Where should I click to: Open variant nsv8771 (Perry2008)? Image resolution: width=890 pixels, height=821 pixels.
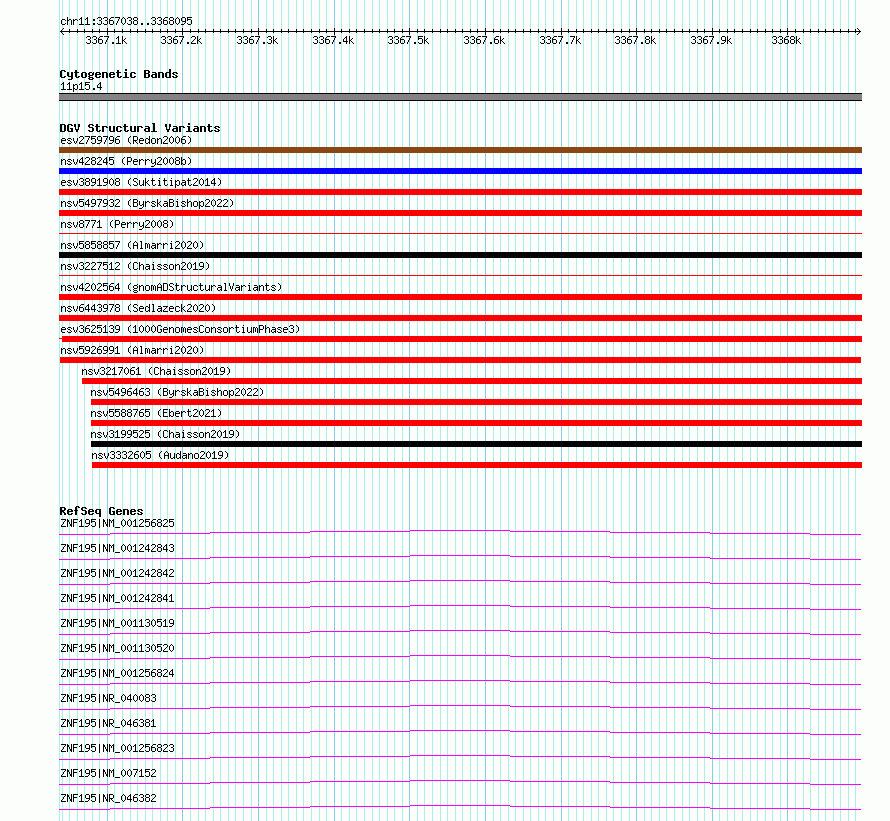point(117,224)
